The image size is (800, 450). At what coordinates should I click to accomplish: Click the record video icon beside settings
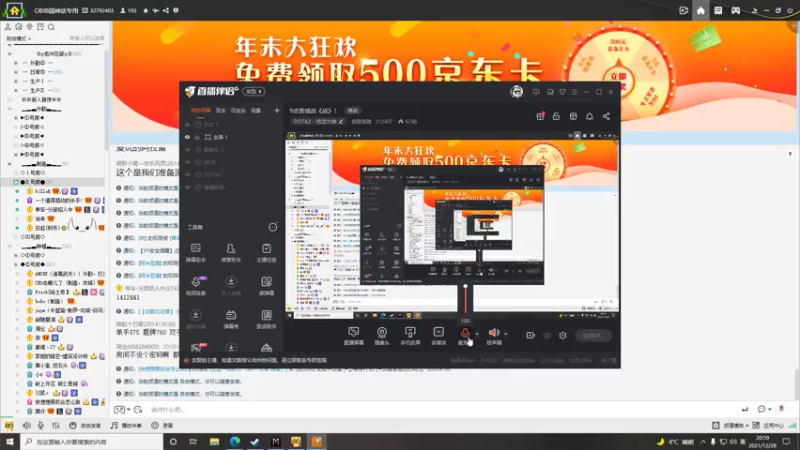coord(530,335)
